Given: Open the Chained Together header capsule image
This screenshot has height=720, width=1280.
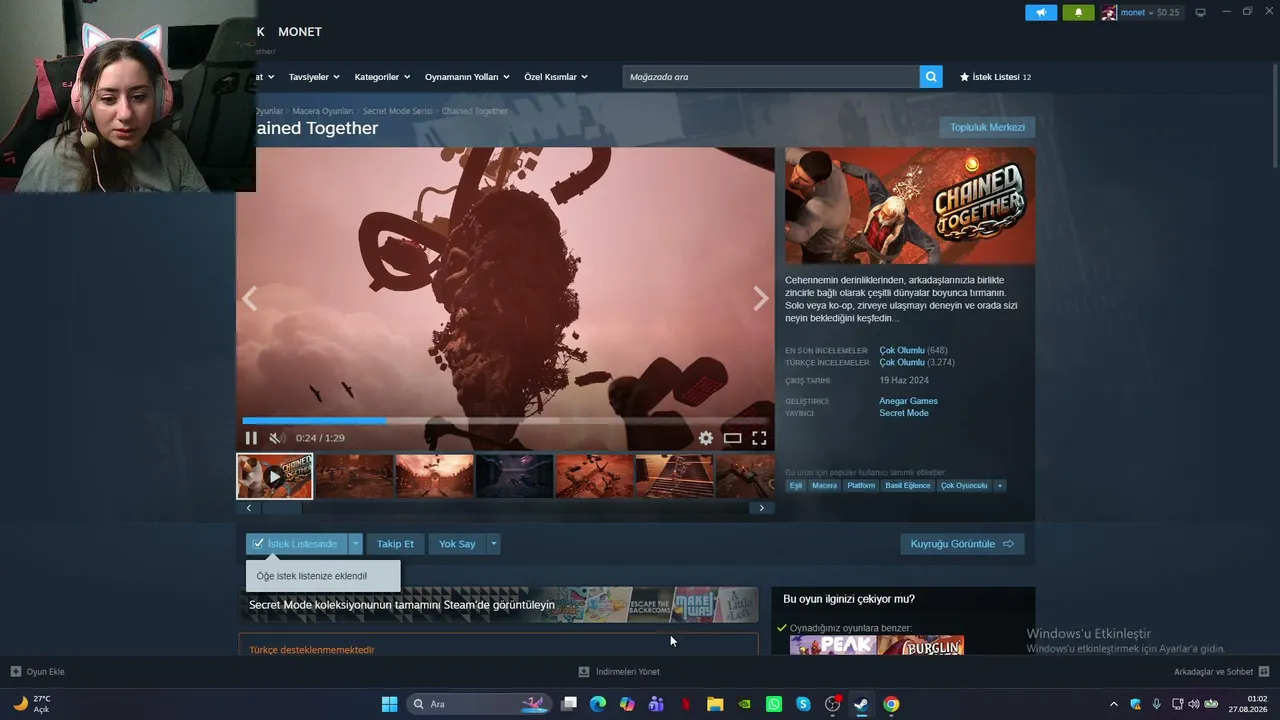Looking at the screenshot, I should (x=910, y=206).
